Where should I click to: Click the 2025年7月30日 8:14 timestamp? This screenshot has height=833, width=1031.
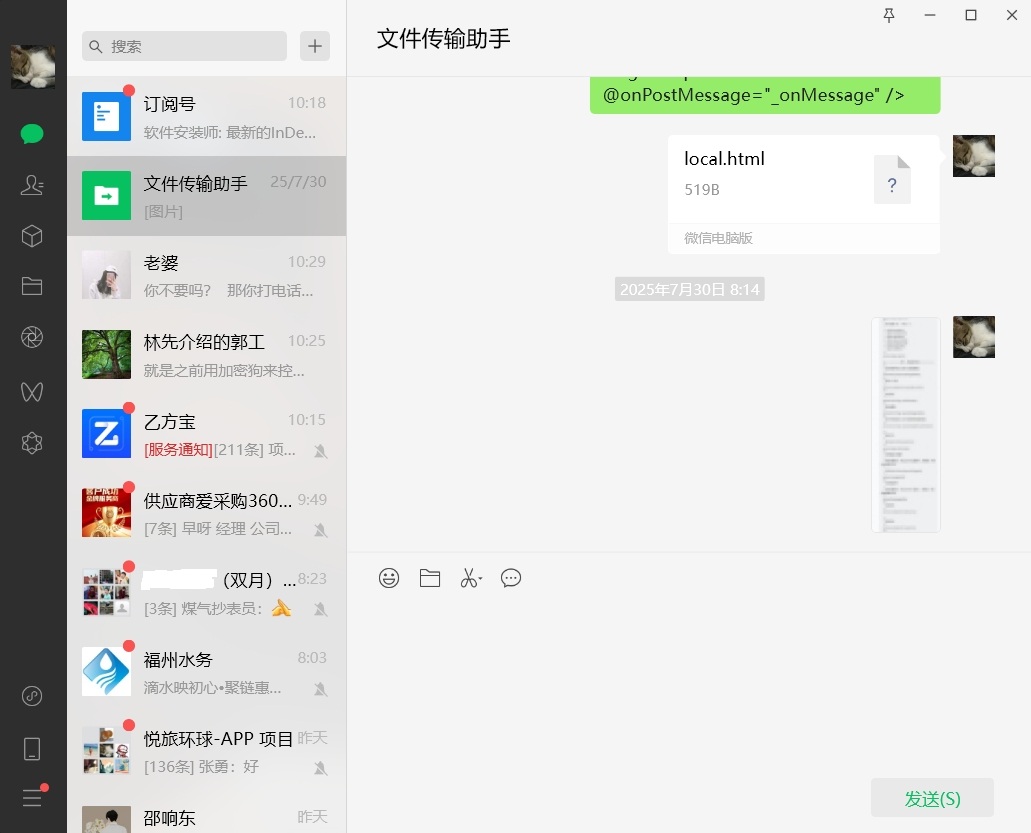point(690,289)
